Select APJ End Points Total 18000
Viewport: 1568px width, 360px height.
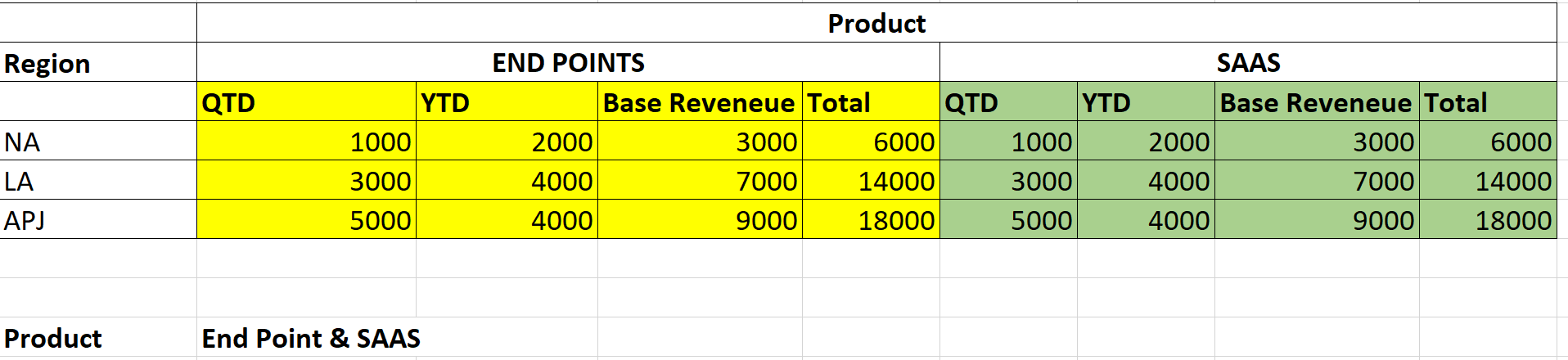(x=871, y=219)
